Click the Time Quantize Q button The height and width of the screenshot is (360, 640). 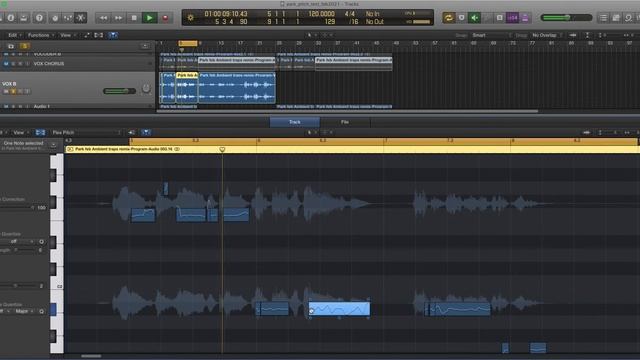click(x=41, y=242)
